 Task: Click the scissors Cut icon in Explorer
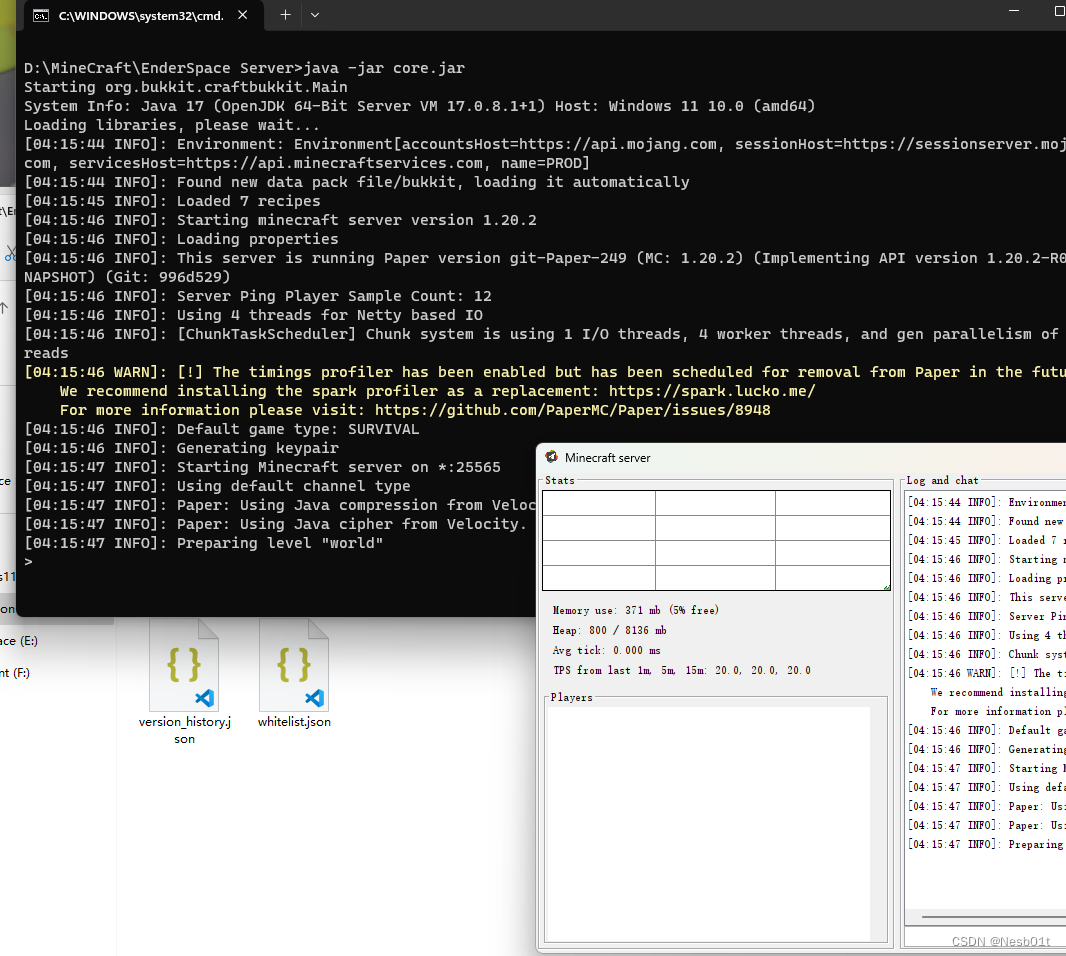click(x=8, y=252)
